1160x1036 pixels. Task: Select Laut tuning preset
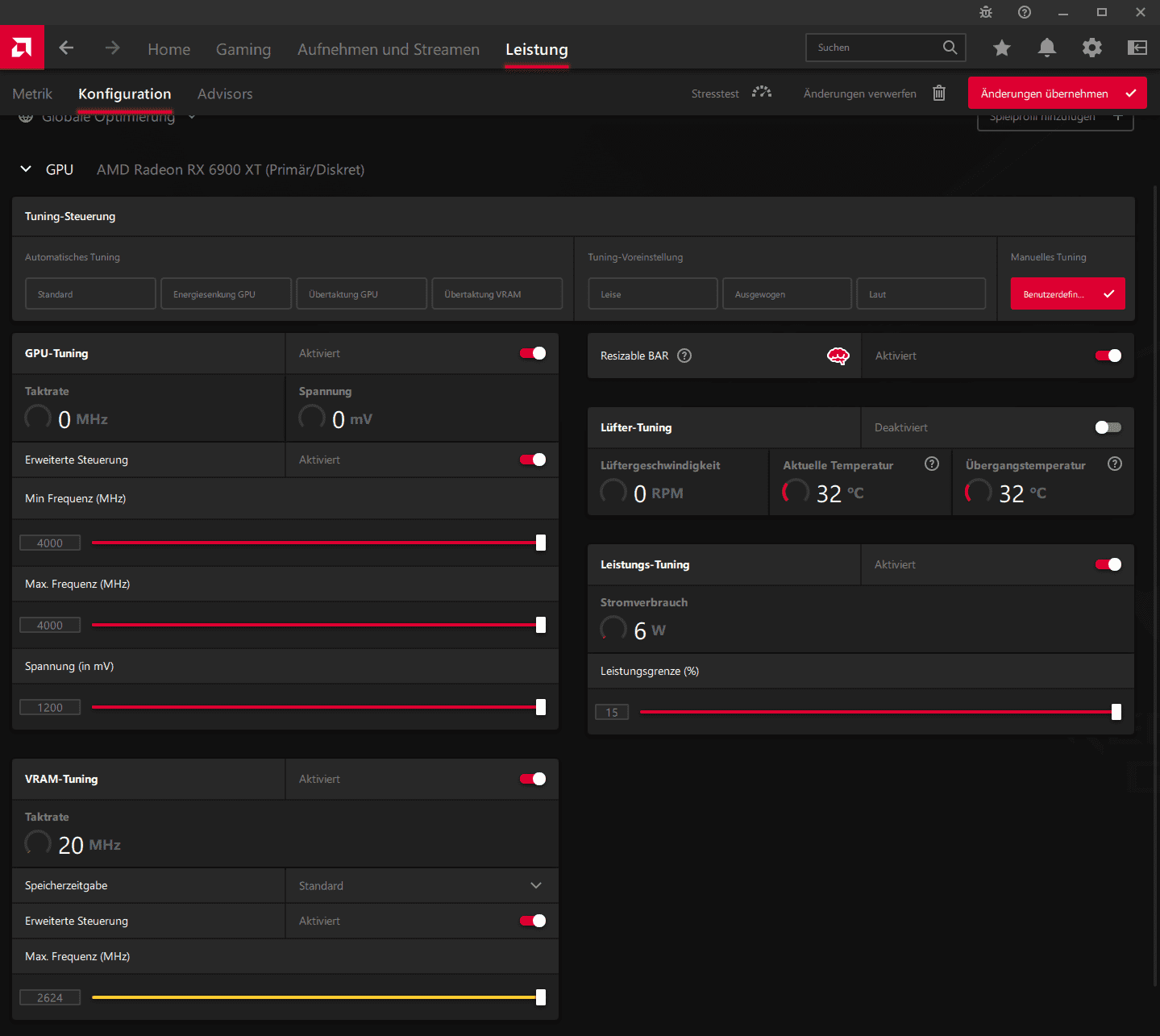(x=921, y=293)
